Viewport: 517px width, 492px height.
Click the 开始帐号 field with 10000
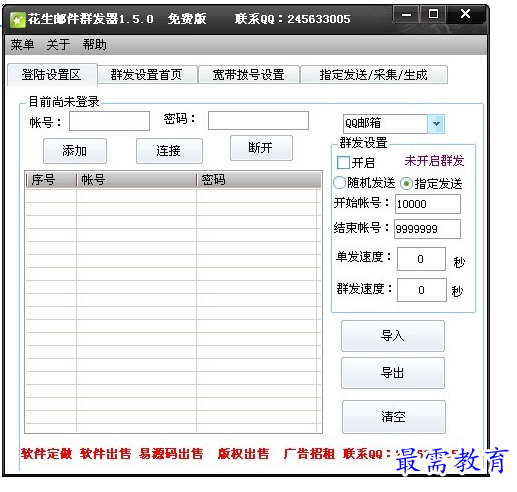pyautogui.click(x=428, y=204)
